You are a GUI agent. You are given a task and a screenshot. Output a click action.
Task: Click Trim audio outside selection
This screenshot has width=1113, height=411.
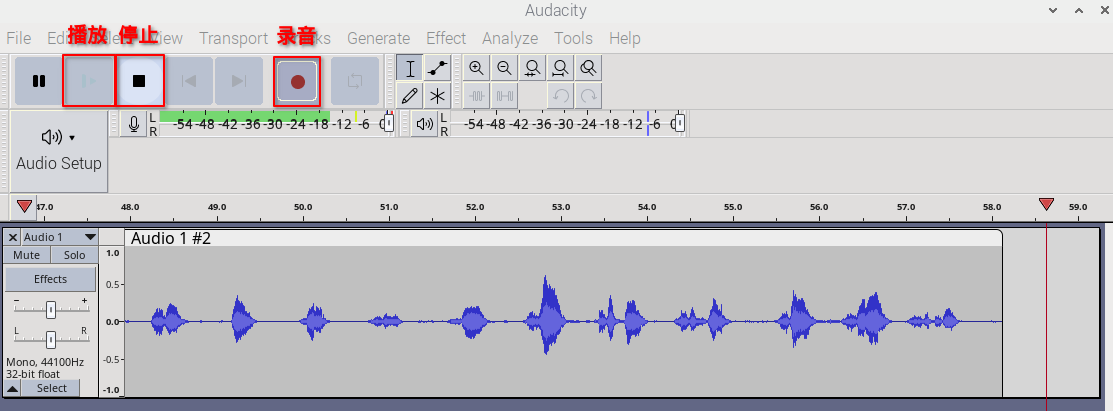(x=476, y=95)
